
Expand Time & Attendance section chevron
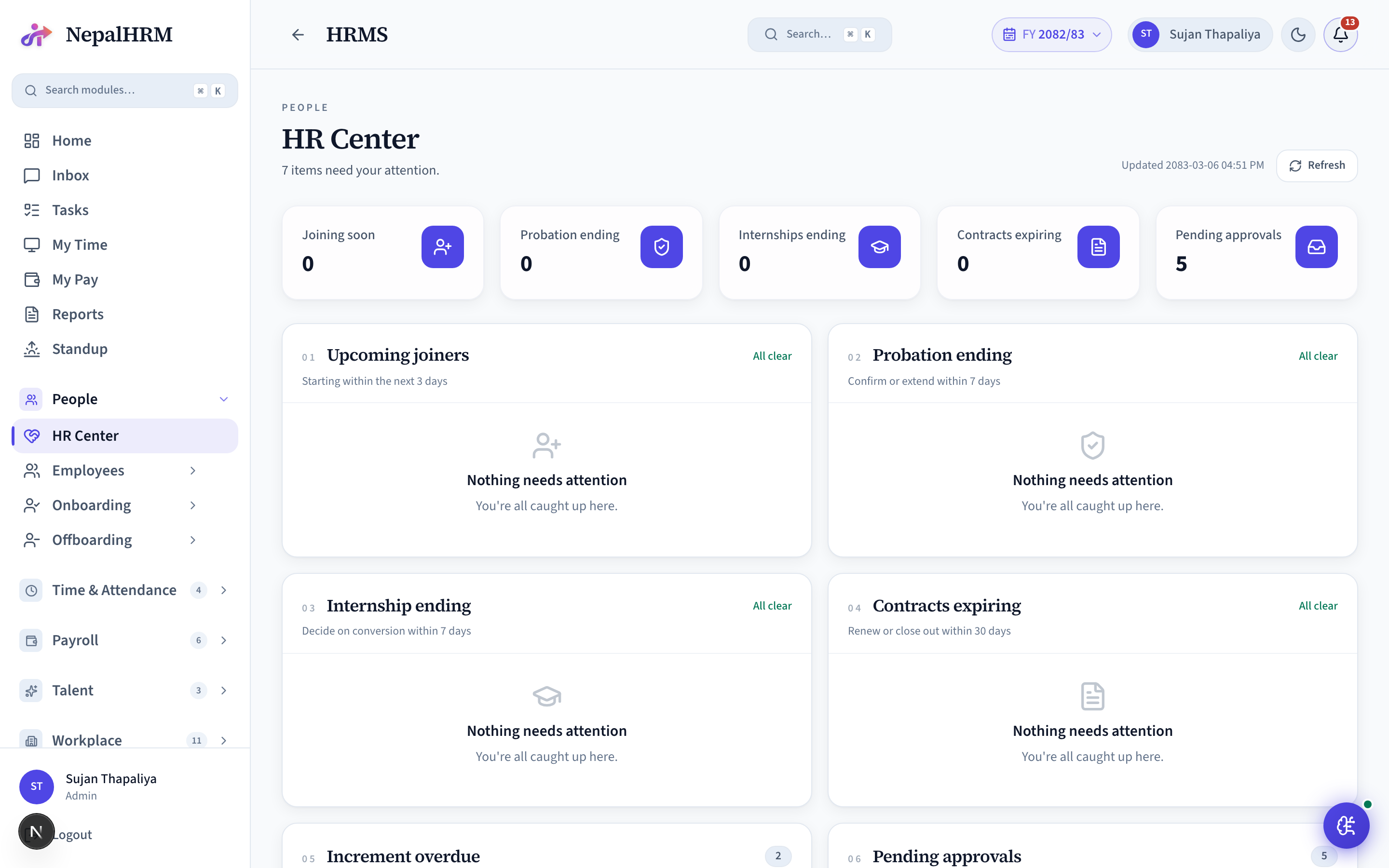pos(224,590)
